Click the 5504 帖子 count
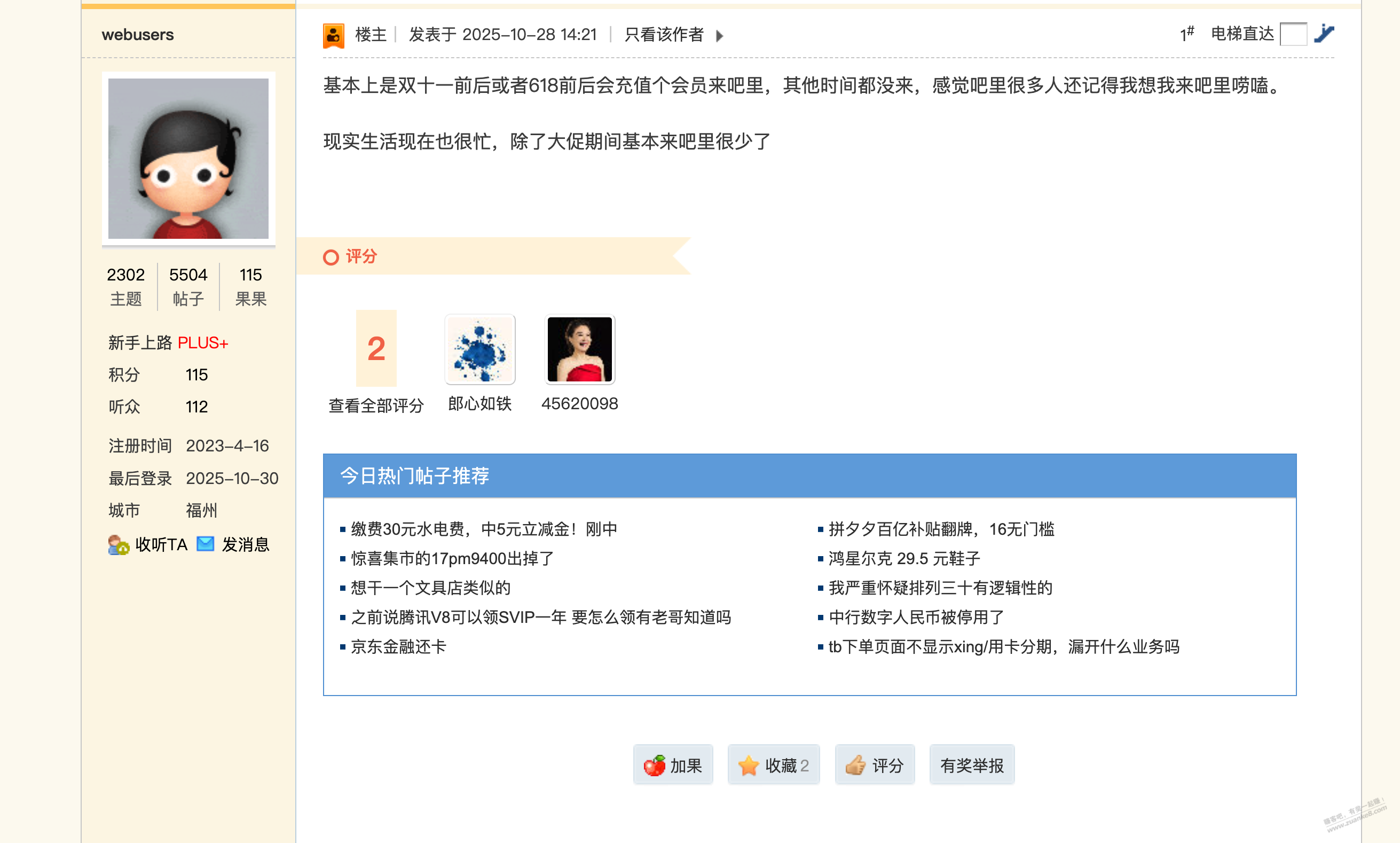The image size is (1400, 843). pyautogui.click(x=188, y=286)
